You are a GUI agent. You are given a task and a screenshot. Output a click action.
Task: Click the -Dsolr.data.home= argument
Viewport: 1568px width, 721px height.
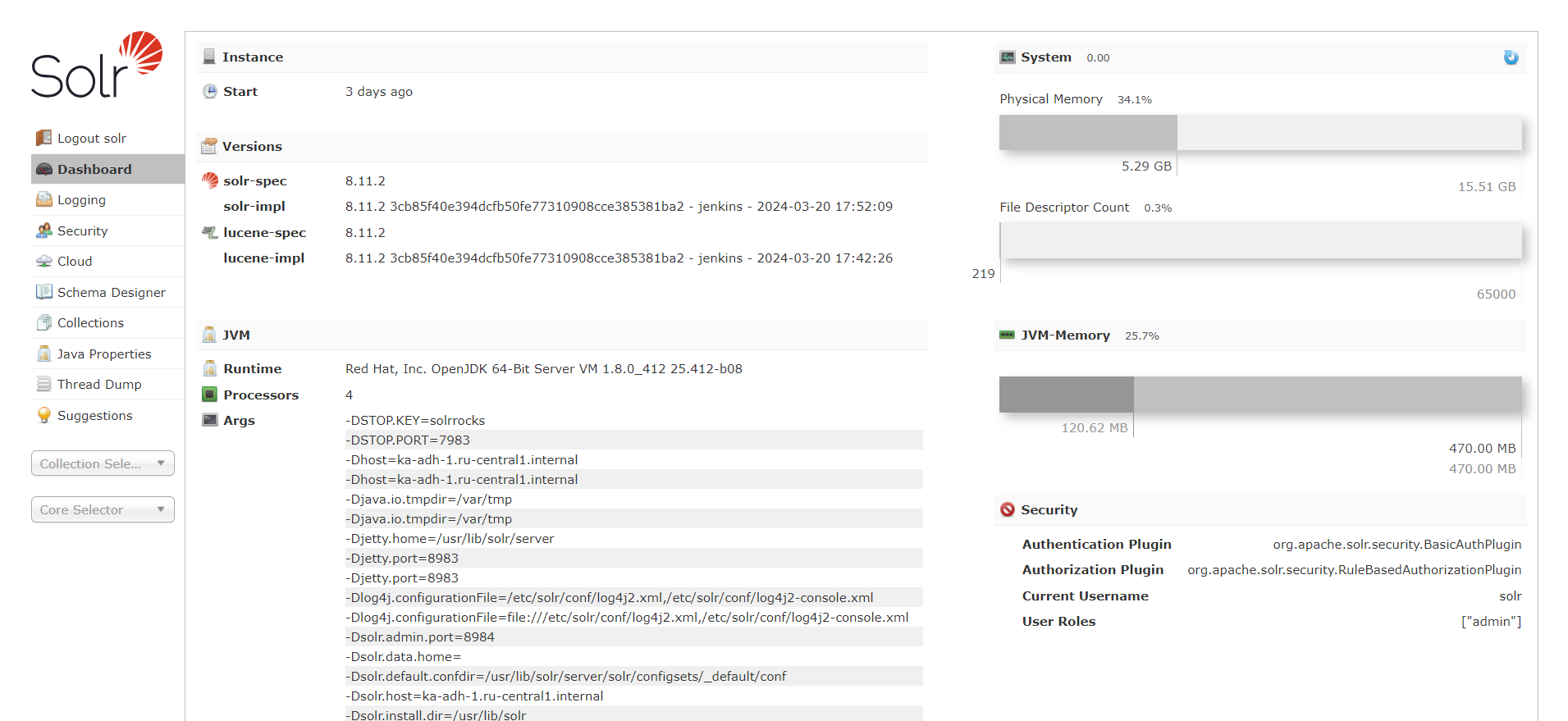[404, 656]
